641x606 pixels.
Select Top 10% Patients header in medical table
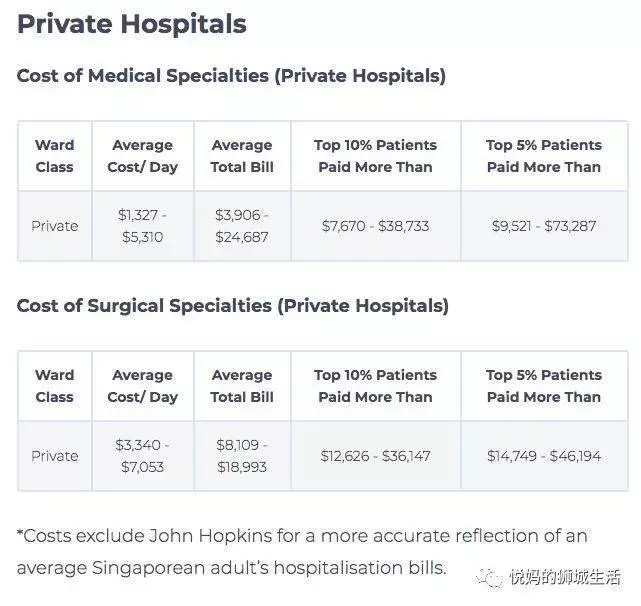point(375,156)
